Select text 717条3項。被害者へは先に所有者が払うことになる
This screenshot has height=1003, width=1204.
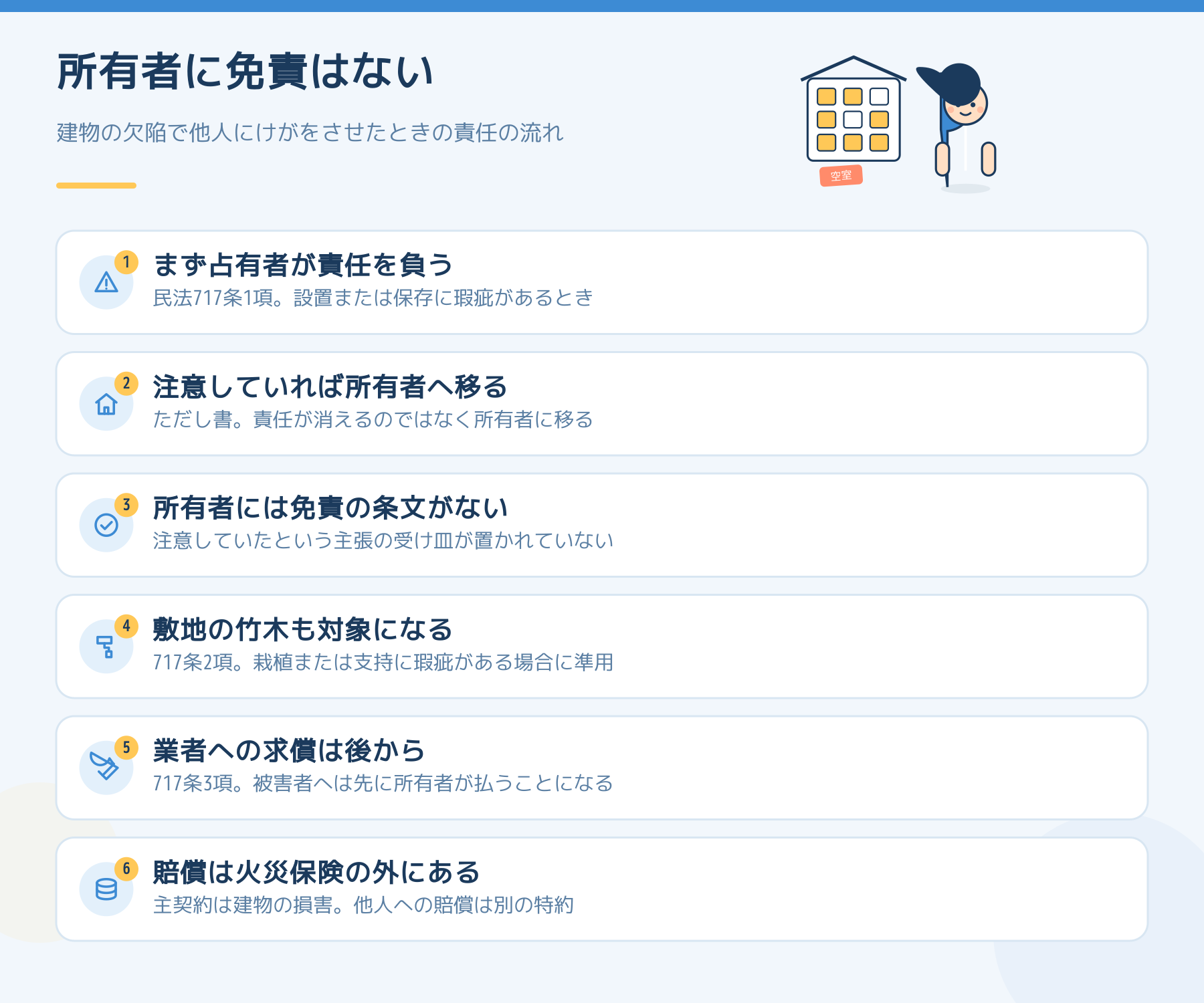(x=383, y=783)
